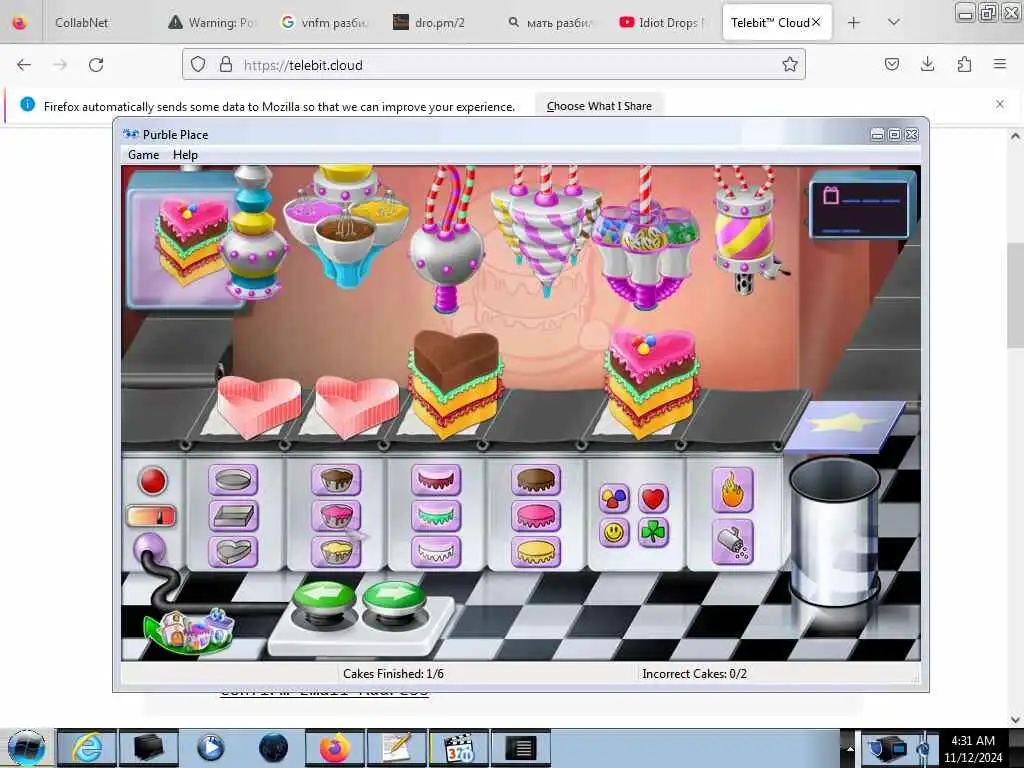The height and width of the screenshot is (768, 1024).
Task: Push the red round stop button
Action: (153, 481)
